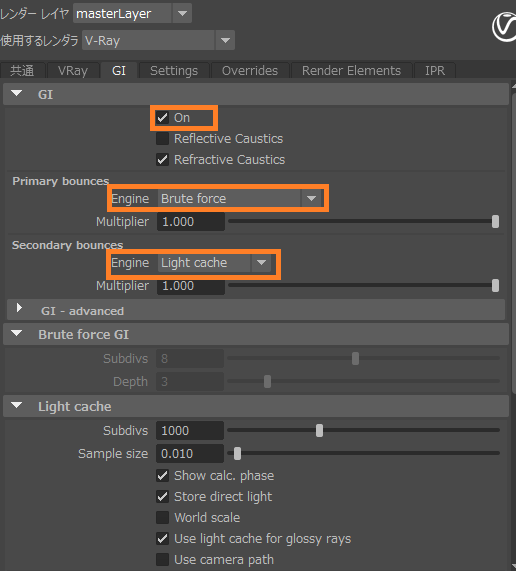Viewport: 516px width, 571px height.
Task: Switch to the VRay tab
Action: [x=73, y=70]
